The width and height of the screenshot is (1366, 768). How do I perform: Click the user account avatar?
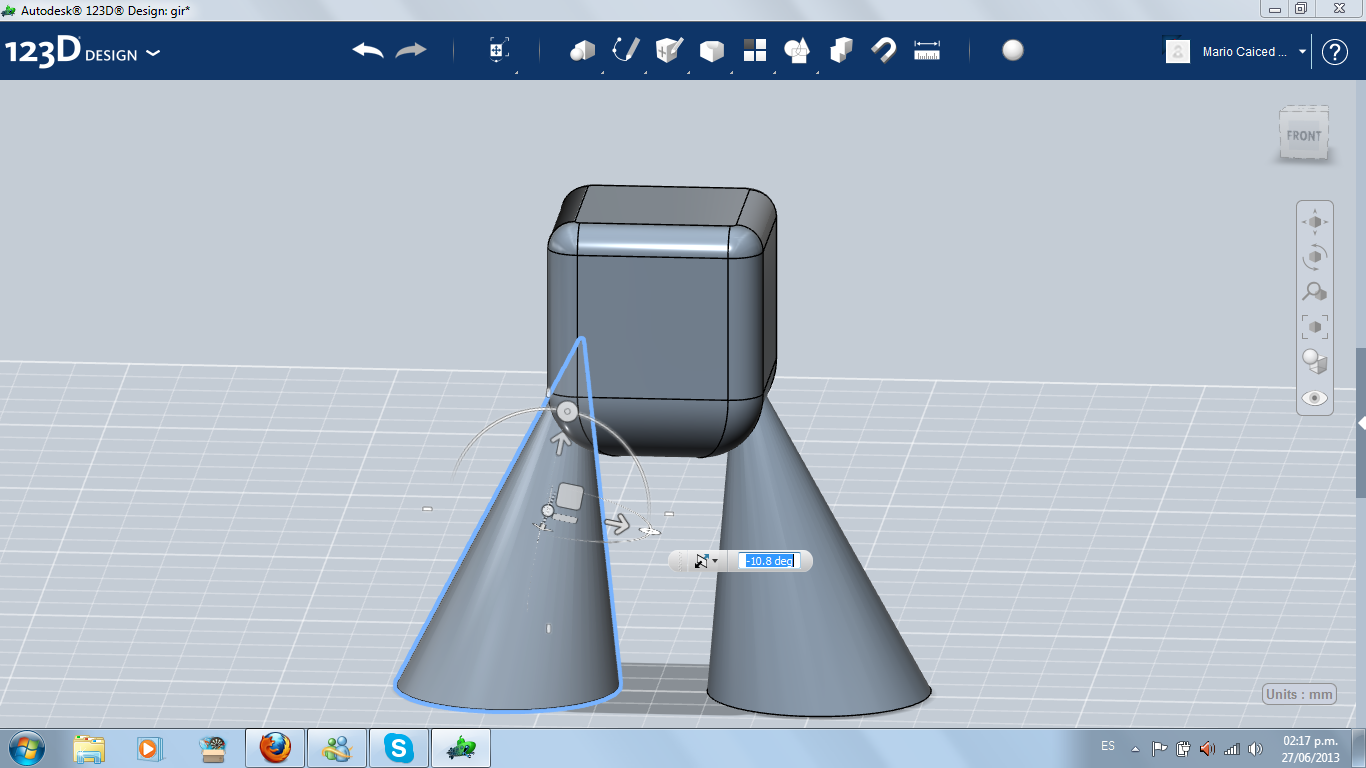click(x=1178, y=51)
